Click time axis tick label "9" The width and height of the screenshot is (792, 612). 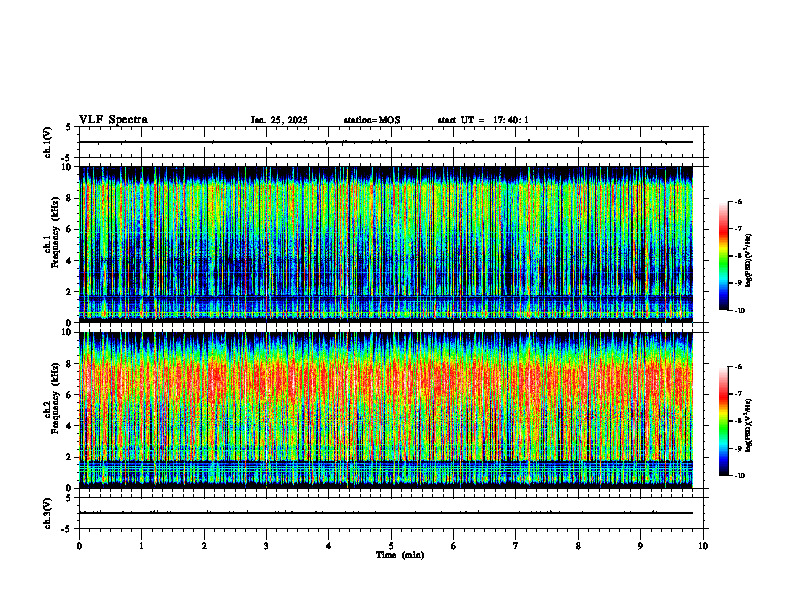click(640, 546)
